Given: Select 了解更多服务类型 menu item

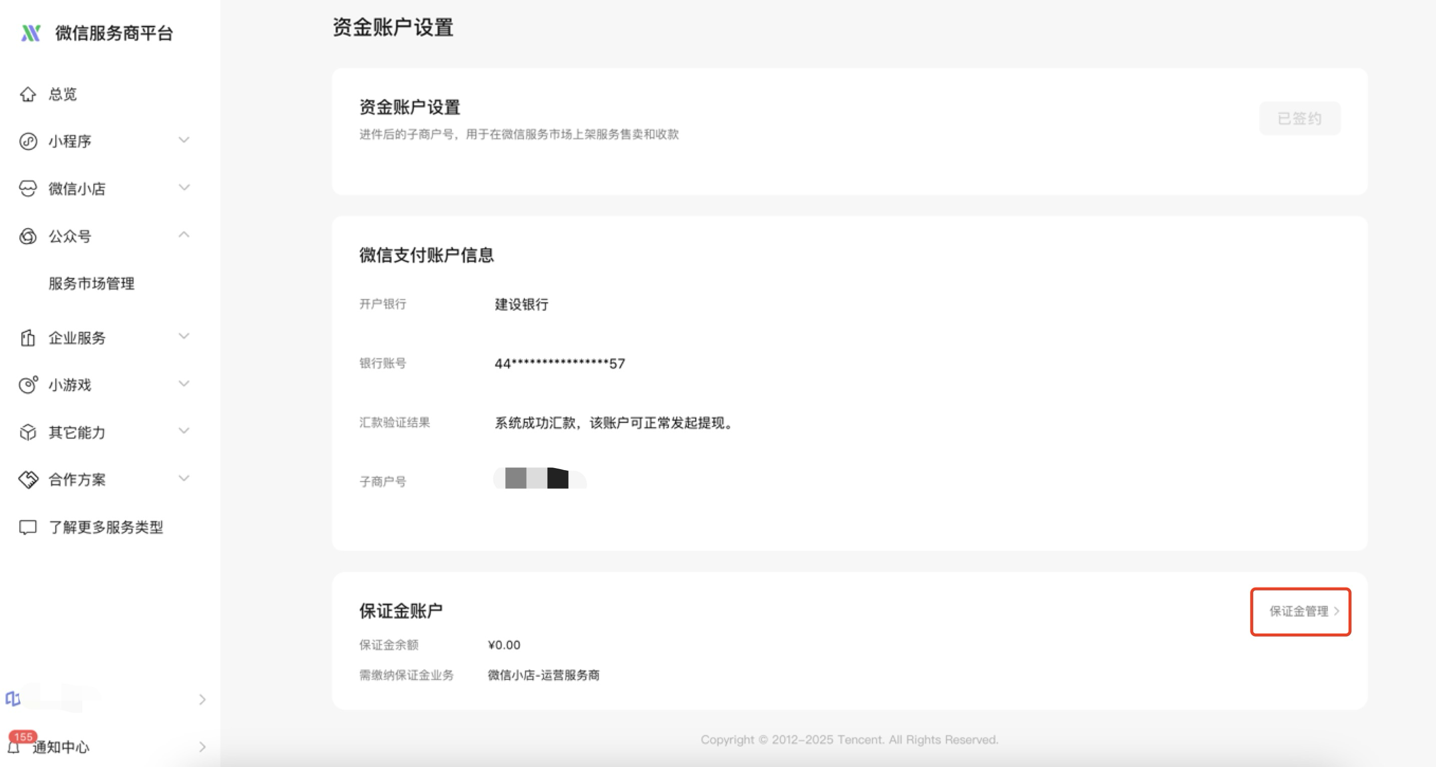Looking at the screenshot, I should (106, 527).
